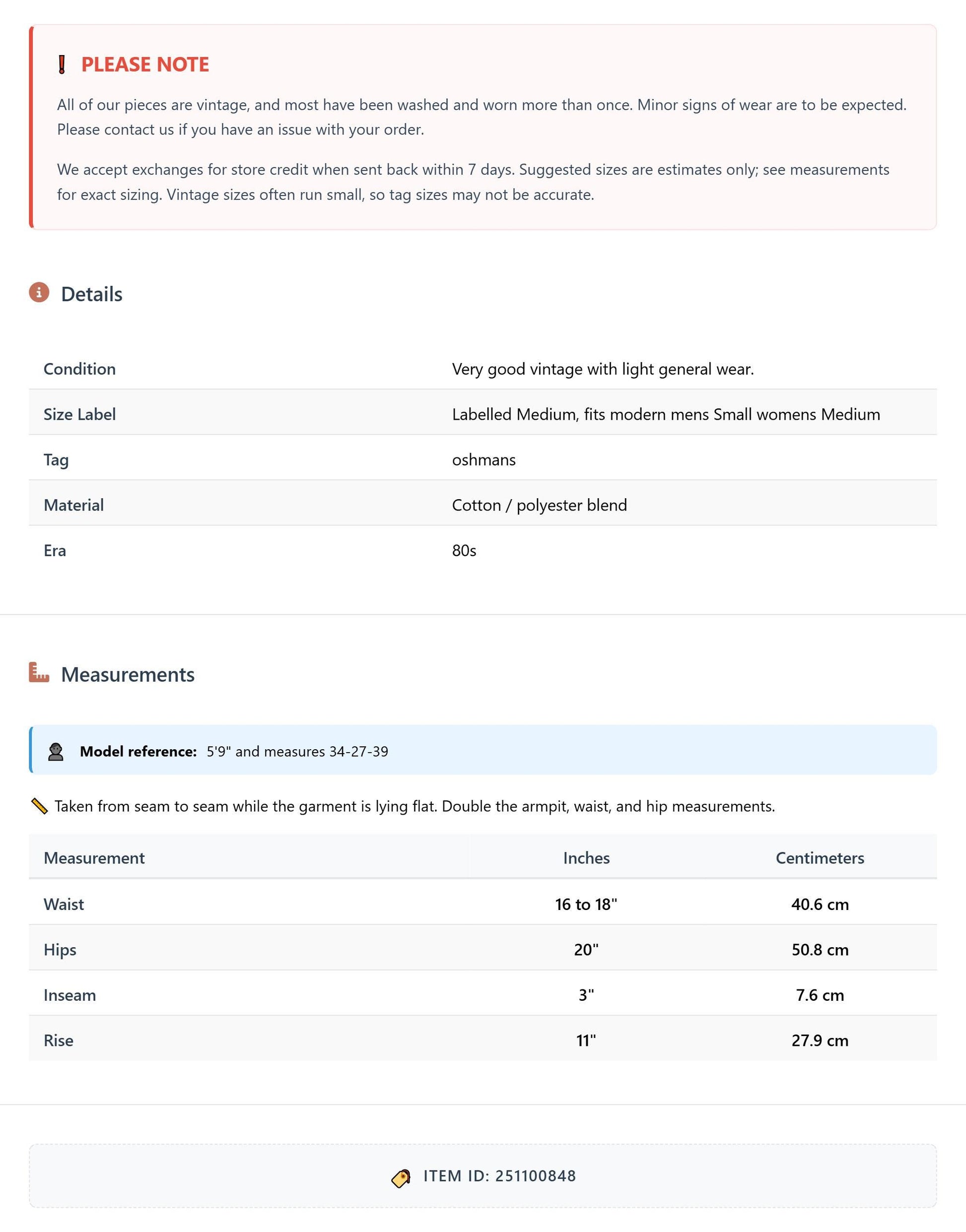
Task: Select the Era 80s value
Action: tap(464, 551)
